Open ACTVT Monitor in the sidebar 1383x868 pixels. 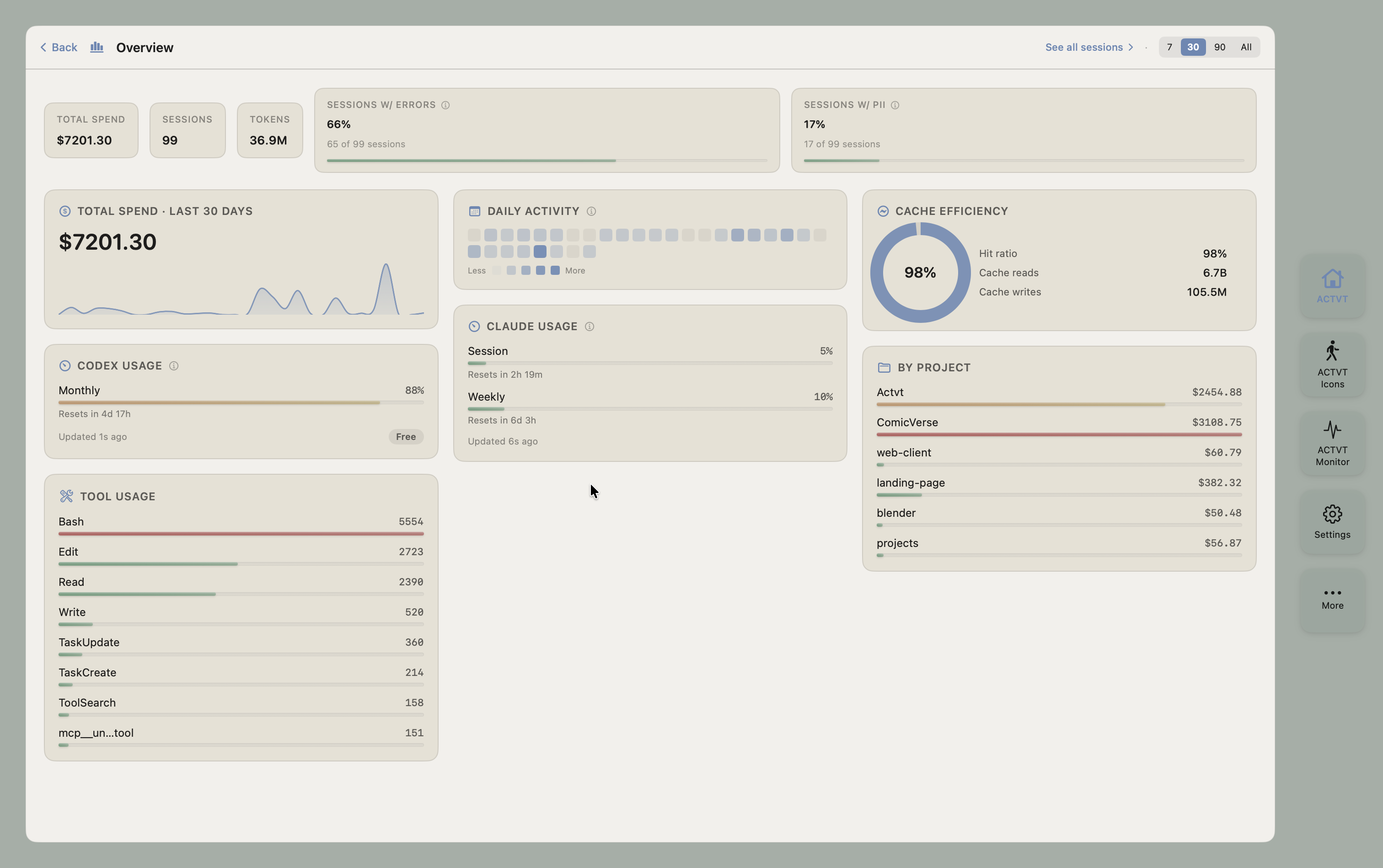click(x=1332, y=443)
